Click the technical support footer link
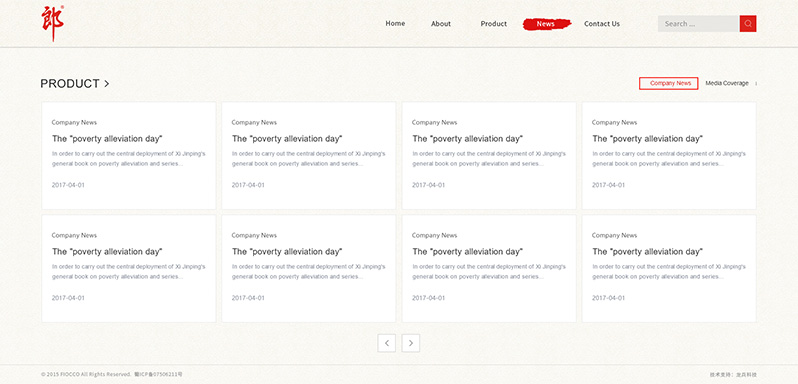The height and width of the screenshot is (384, 798). 733,374
